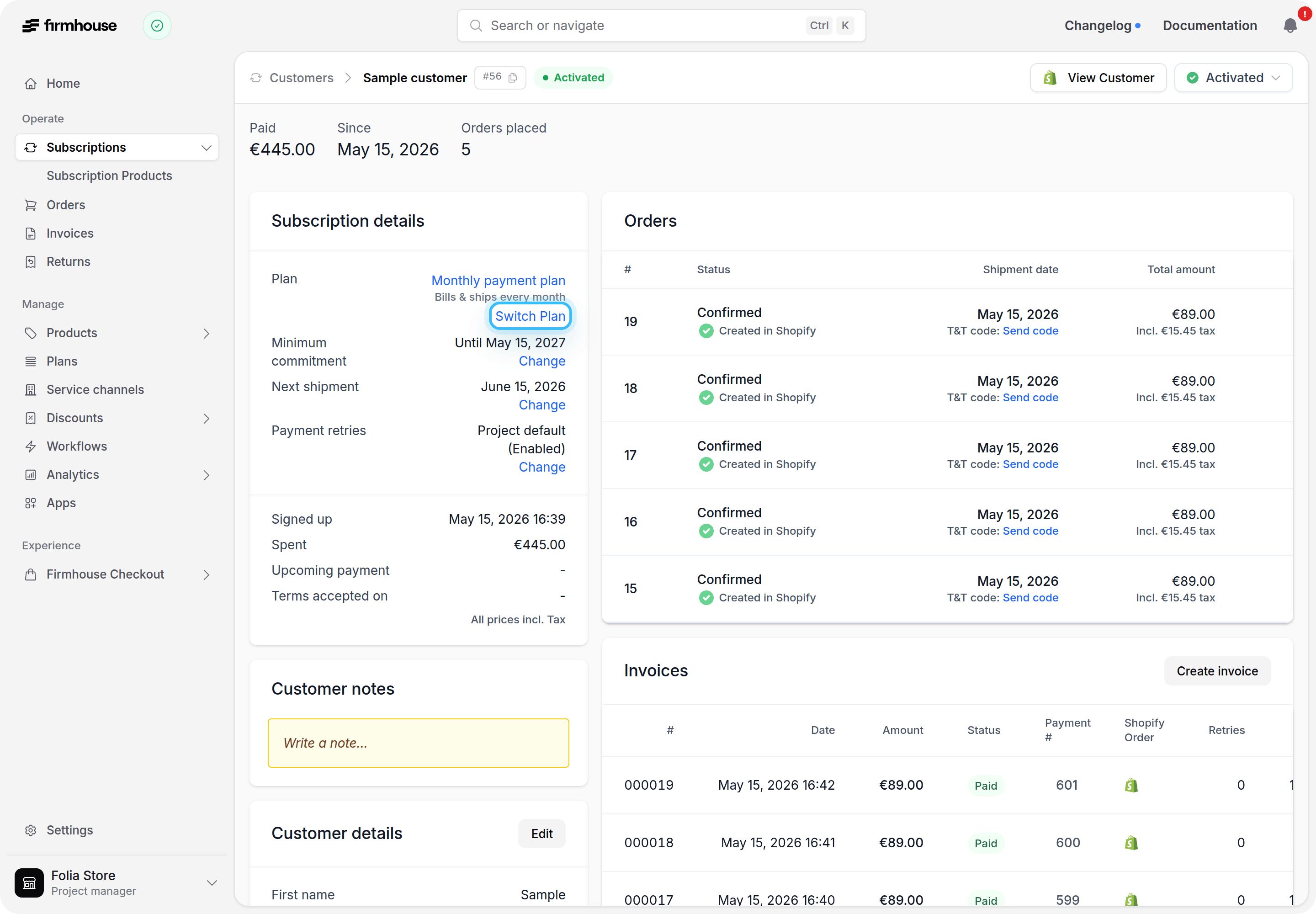This screenshot has height=914, width=1316.
Task: Click order number 15 row
Action: tap(947, 588)
